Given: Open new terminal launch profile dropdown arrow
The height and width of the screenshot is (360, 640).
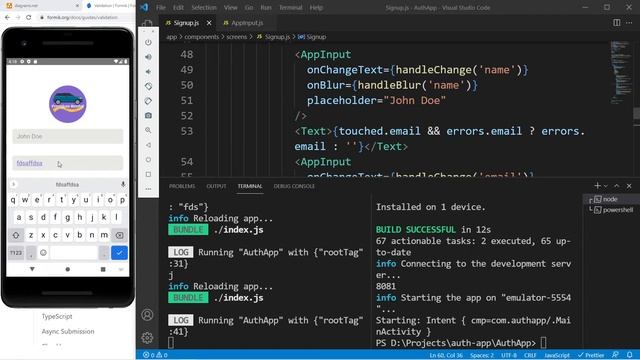Looking at the screenshot, I should point(606,186).
